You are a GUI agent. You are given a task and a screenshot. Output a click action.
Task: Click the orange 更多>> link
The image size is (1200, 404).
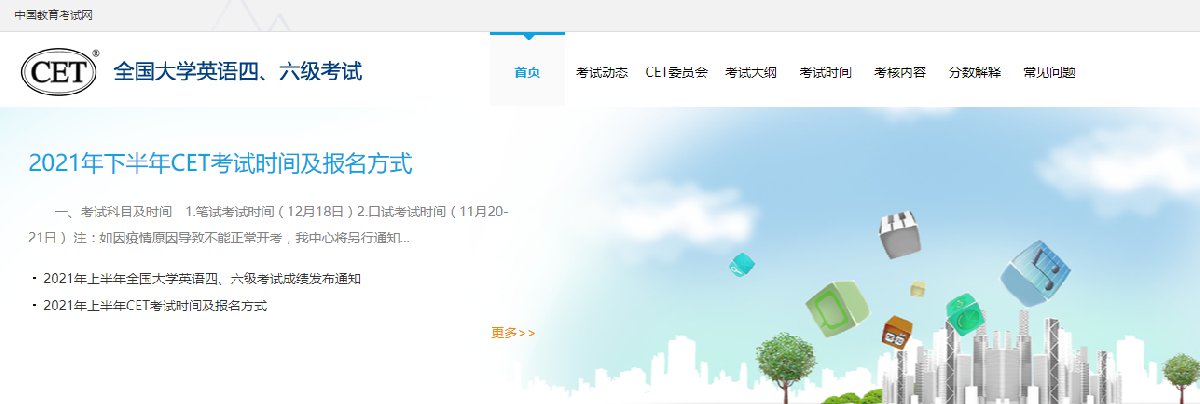click(513, 333)
